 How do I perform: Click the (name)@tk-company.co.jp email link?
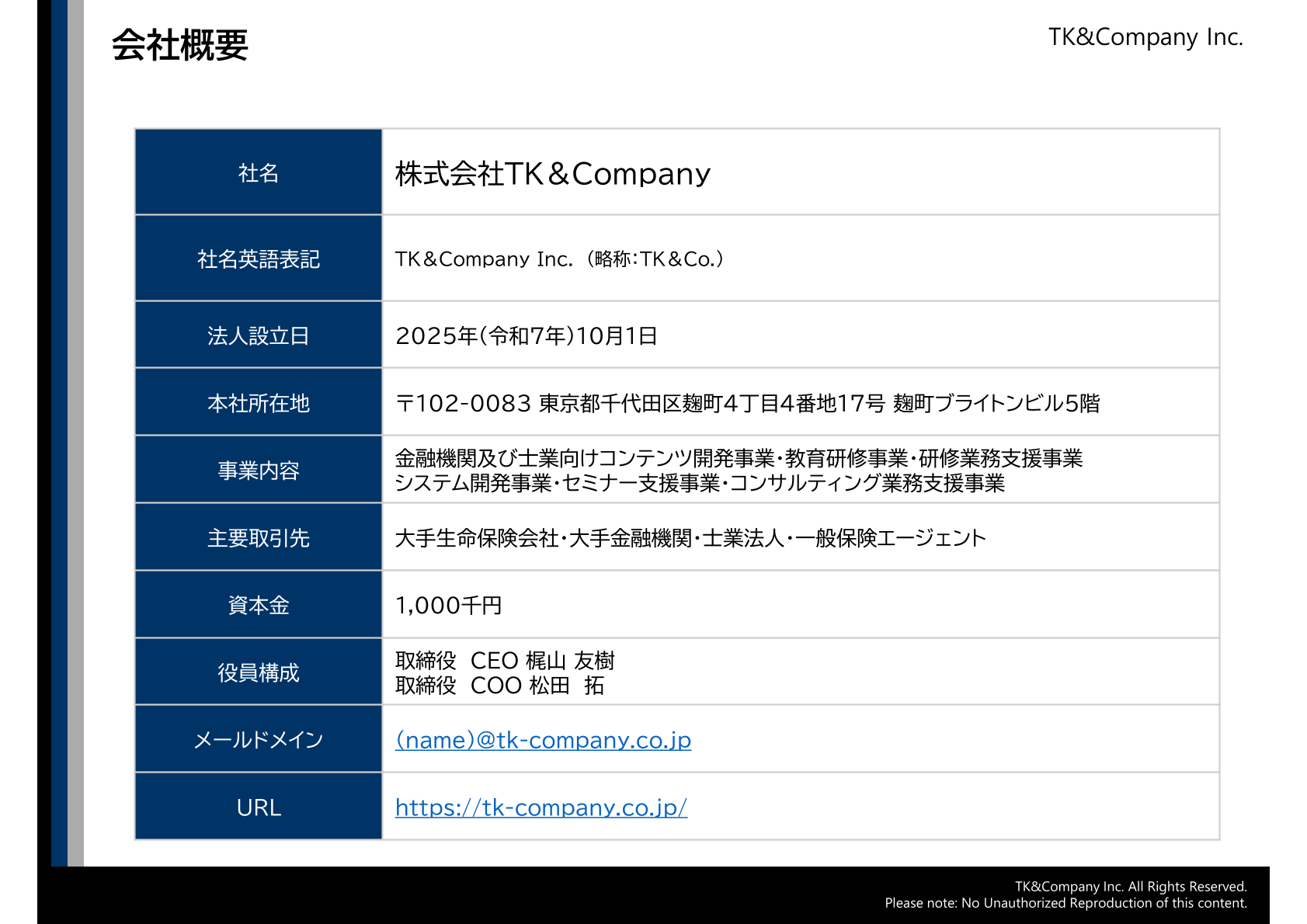[x=543, y=740]
